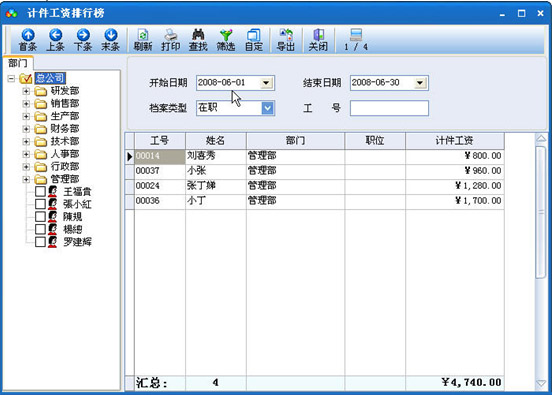
Task: Go to first record (首条)
Action: click(x=28, y=40)
